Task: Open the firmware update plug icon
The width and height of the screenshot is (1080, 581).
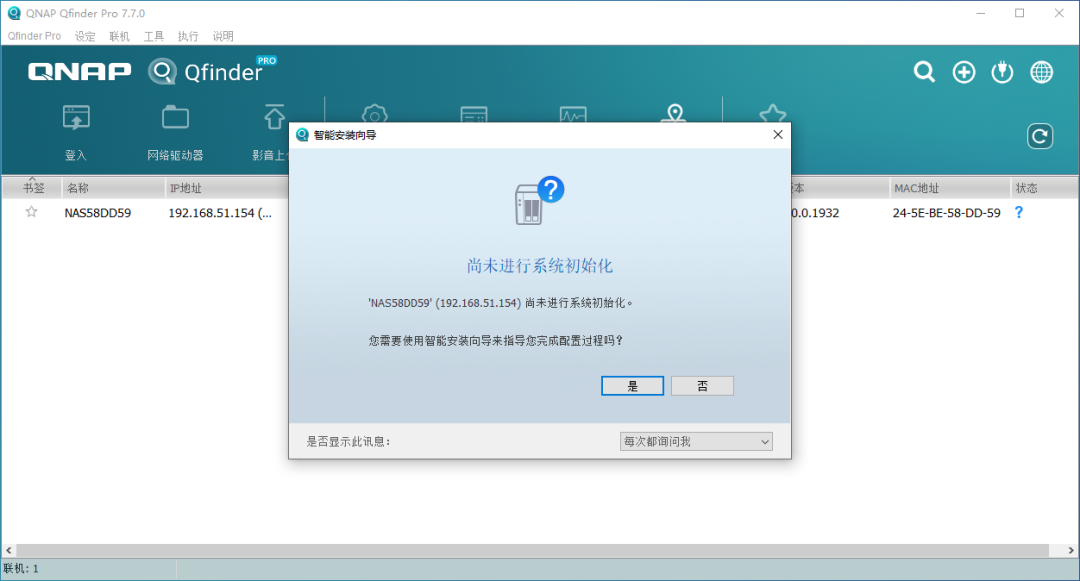Action: point(1001,71)
